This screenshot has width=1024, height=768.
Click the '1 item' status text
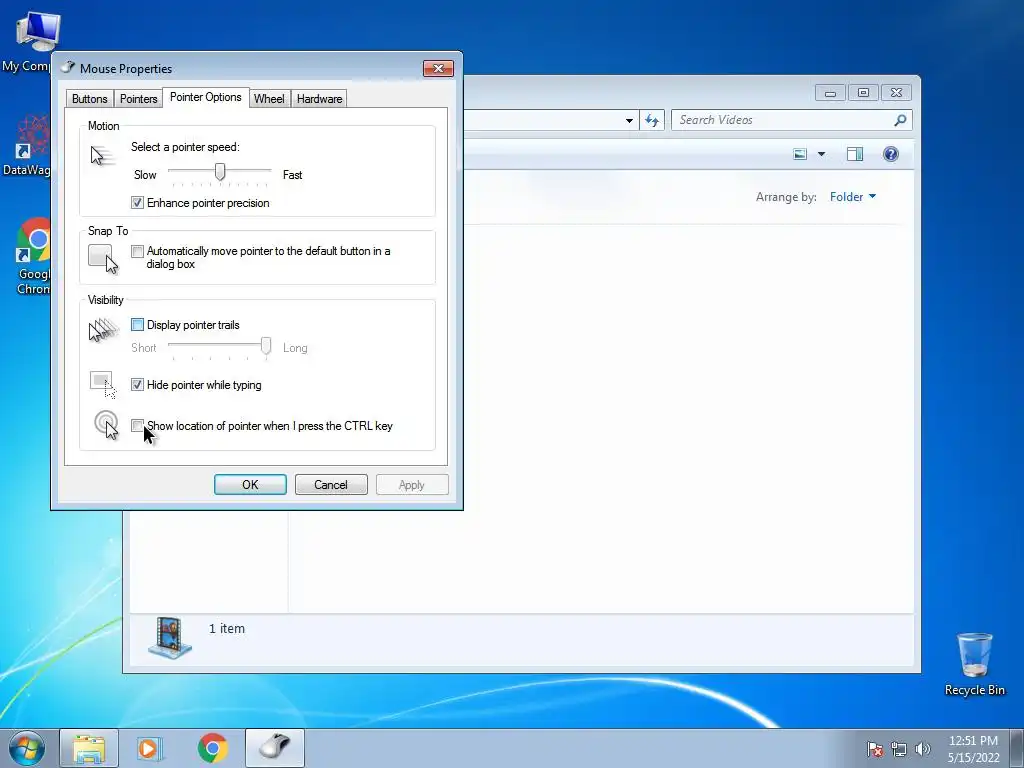pos(227,628)
